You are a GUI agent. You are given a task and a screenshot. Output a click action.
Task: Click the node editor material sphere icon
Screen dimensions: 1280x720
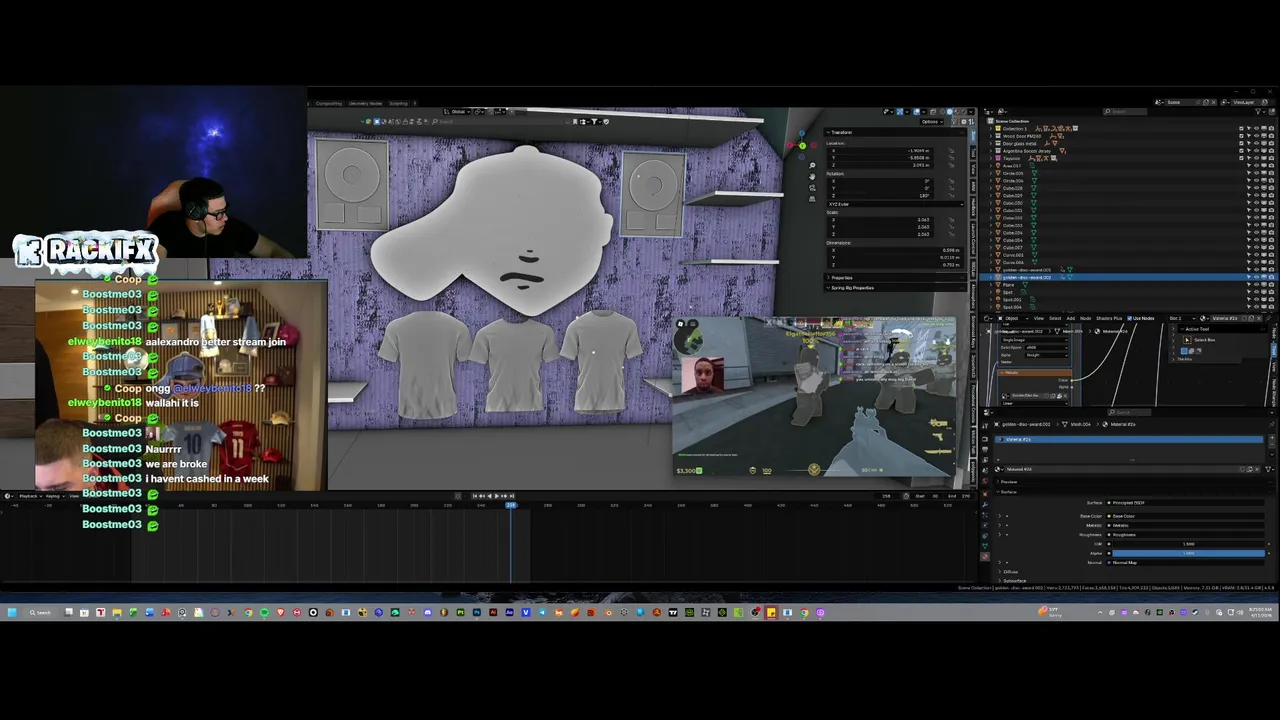[x=1203, y=318]
